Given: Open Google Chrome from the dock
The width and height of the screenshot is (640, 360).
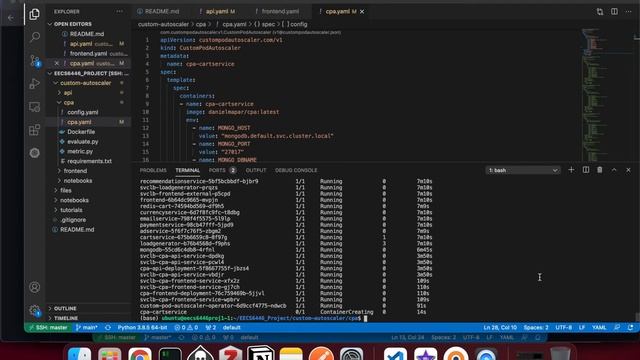Looking at the screenshot, I should [x=140, y=354].
